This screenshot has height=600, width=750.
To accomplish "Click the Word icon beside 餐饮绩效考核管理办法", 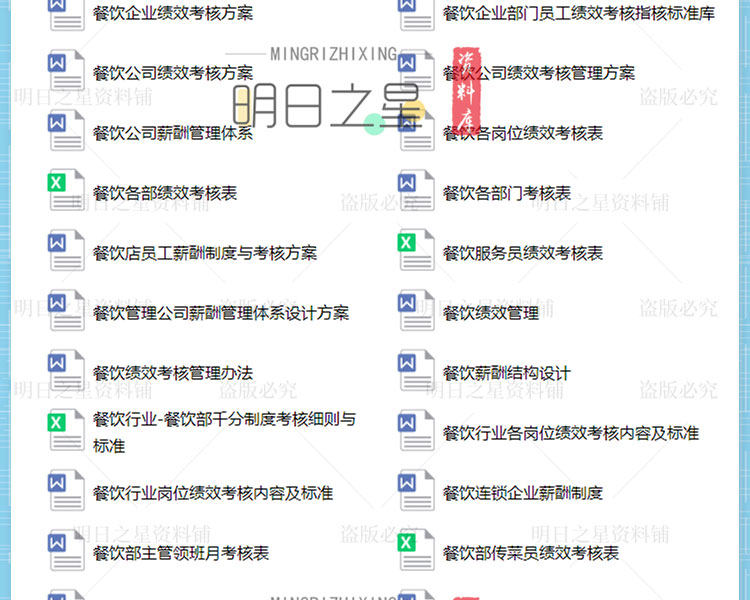I will click(66, 370).
